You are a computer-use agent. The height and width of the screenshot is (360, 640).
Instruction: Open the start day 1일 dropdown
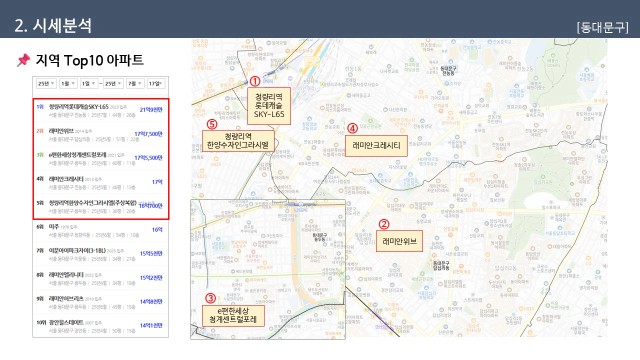(x=88, y=84)
